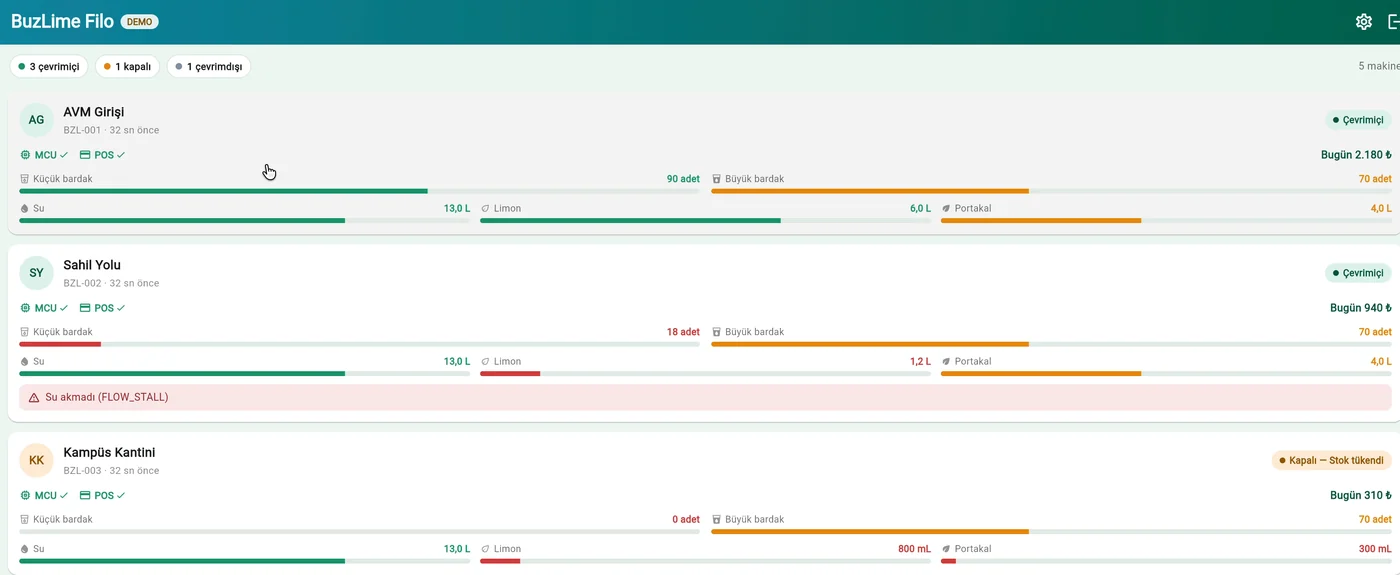Click the 1,2 L Limon value
1400x575 pixels.
coord(920,361)
